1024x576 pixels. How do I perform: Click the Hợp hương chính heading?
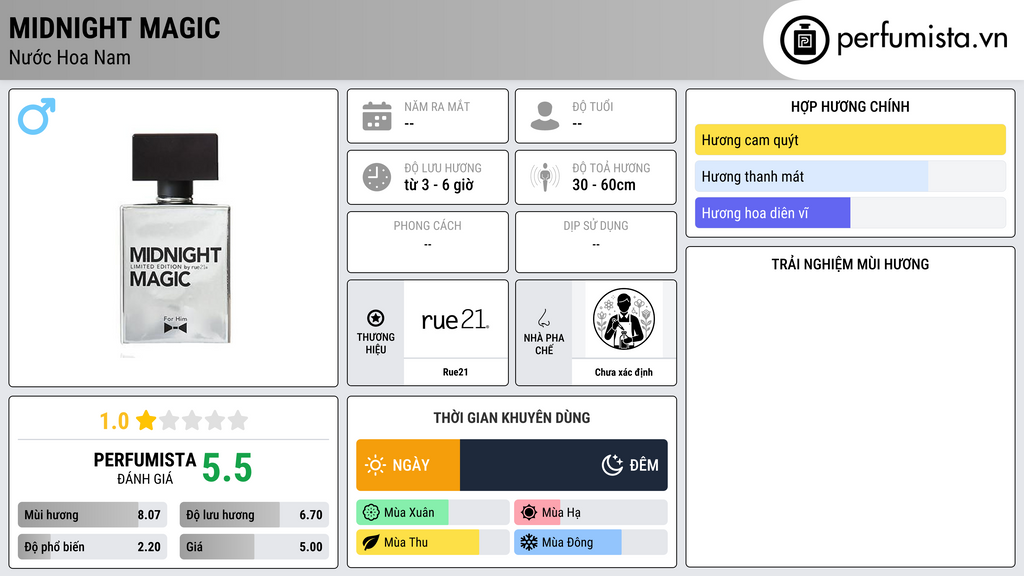point(850,106)
